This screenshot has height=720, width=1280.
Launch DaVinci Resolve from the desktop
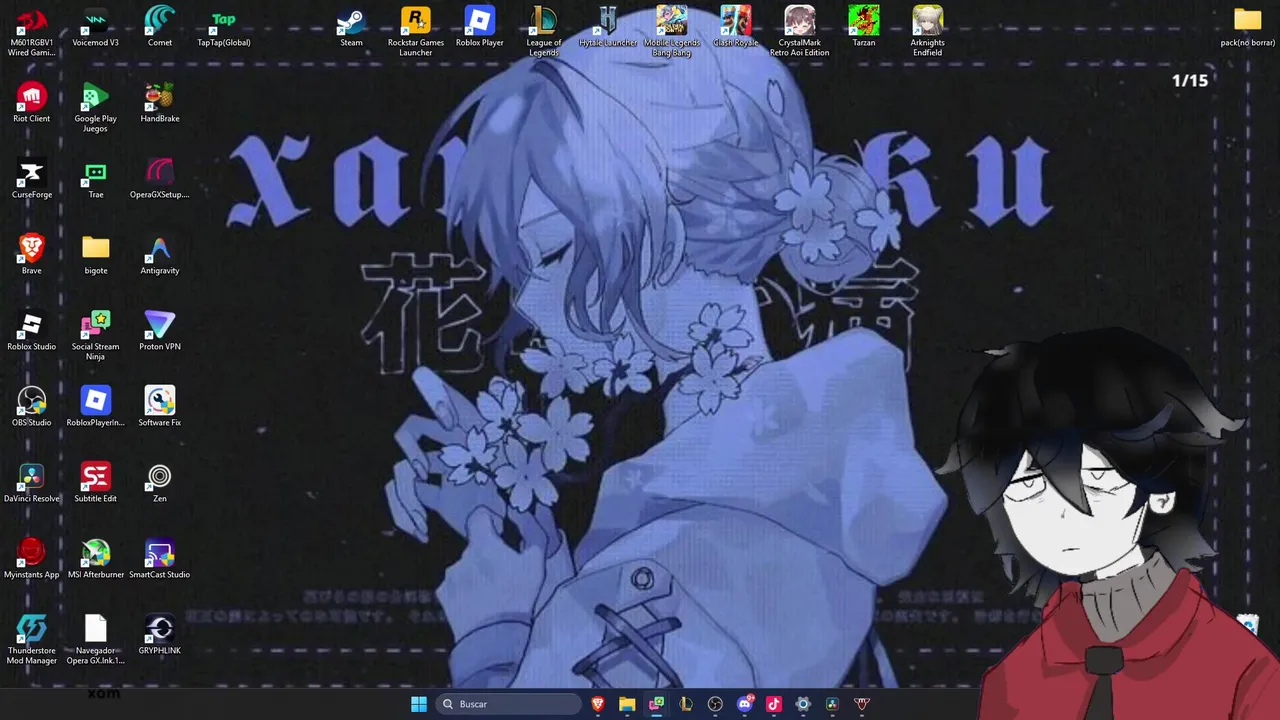click(x=32, y=482)
